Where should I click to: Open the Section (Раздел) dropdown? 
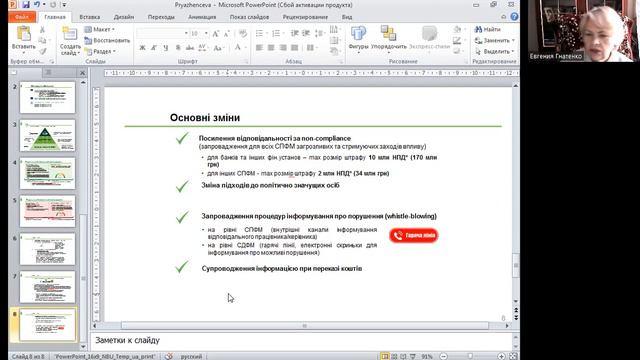pyautogui.click(x=100, y=51)
